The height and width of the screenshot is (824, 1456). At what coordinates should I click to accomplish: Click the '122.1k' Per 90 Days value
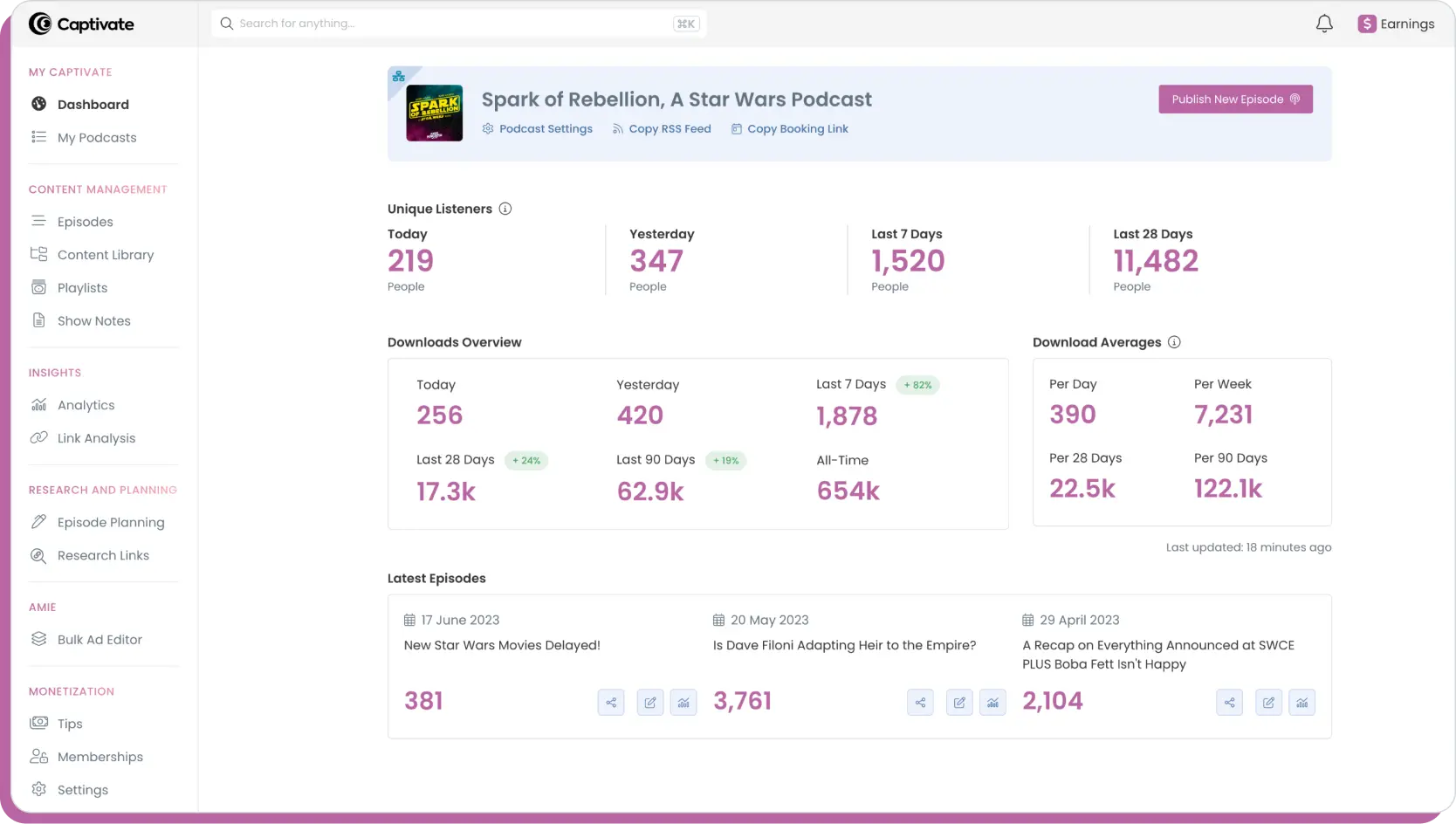1228,489
